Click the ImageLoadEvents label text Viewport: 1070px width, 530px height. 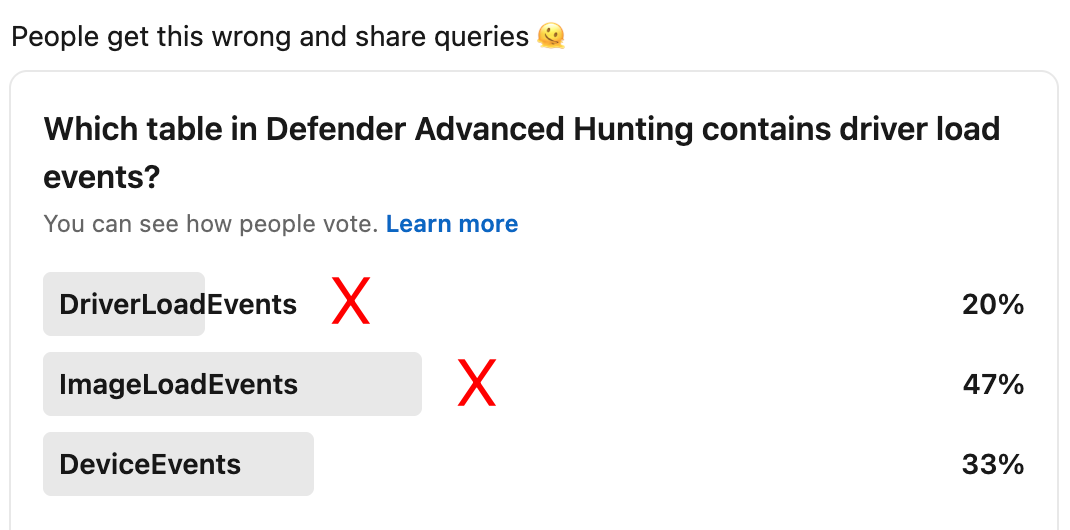[x=179, y=384]
